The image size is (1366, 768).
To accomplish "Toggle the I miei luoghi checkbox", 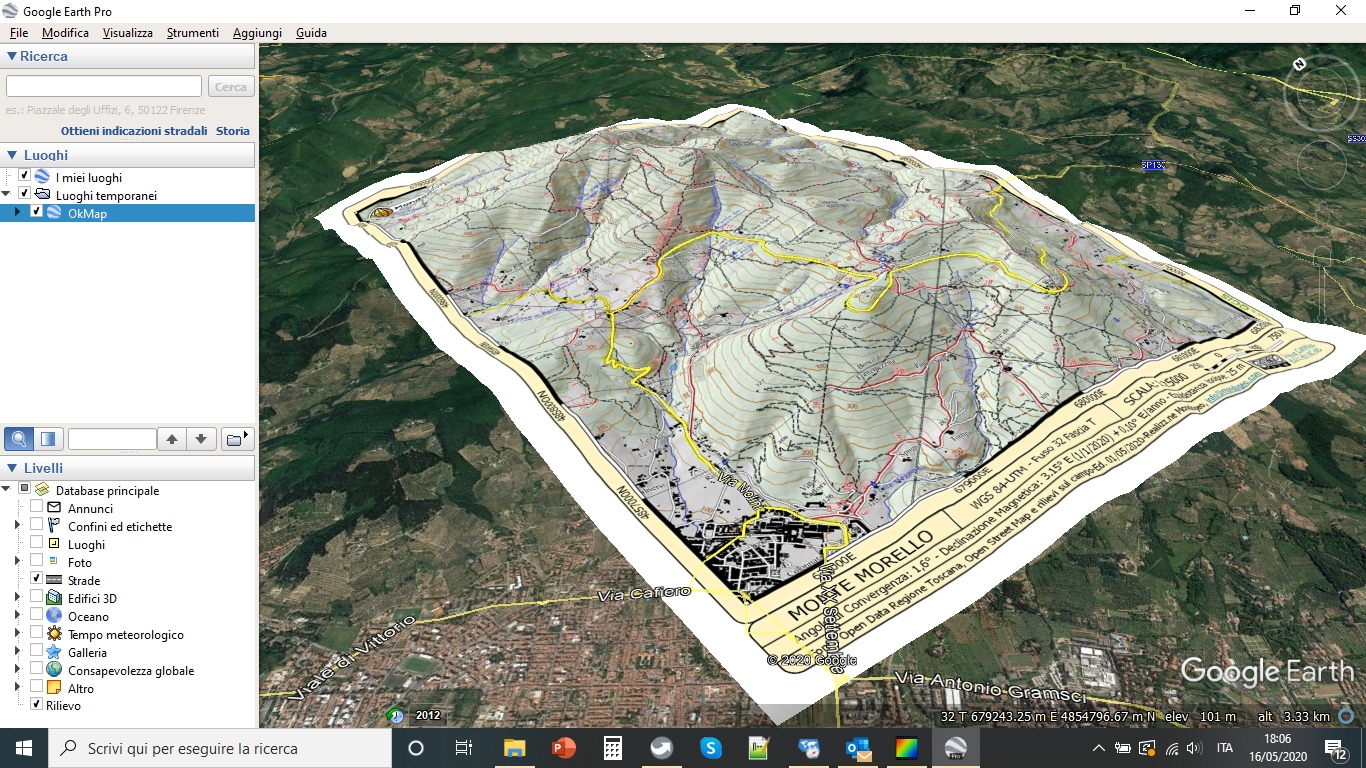I will pos(25,177).
